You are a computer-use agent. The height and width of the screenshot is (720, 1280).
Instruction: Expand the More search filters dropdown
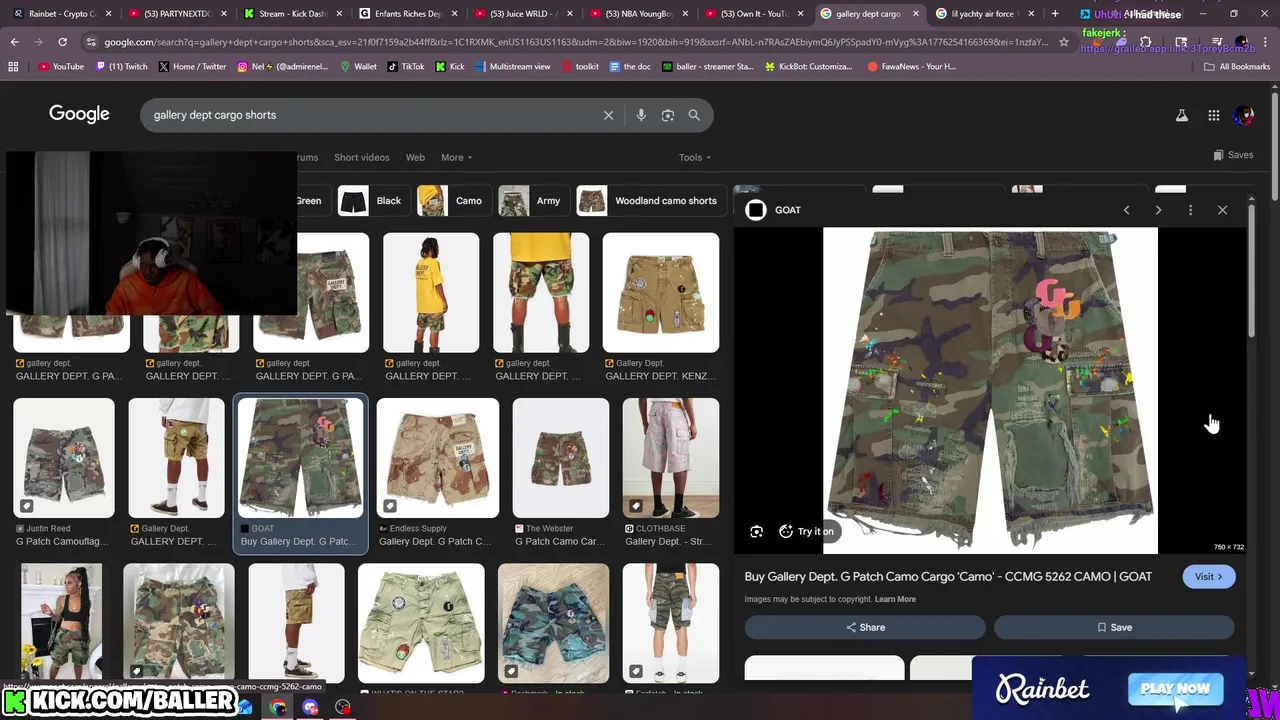pyautogui.click(x=457, y=157)
